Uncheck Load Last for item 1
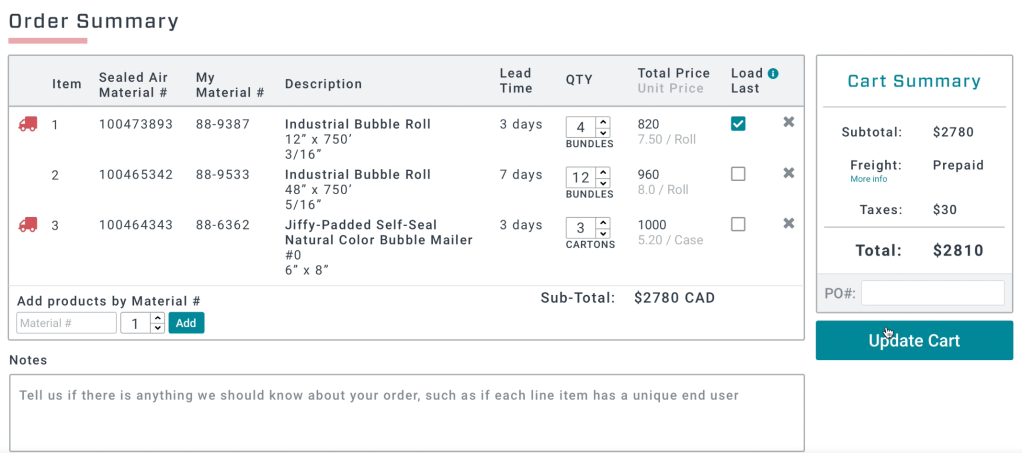Viewport: 1022px width, 453px height. [x=738, y=123]
